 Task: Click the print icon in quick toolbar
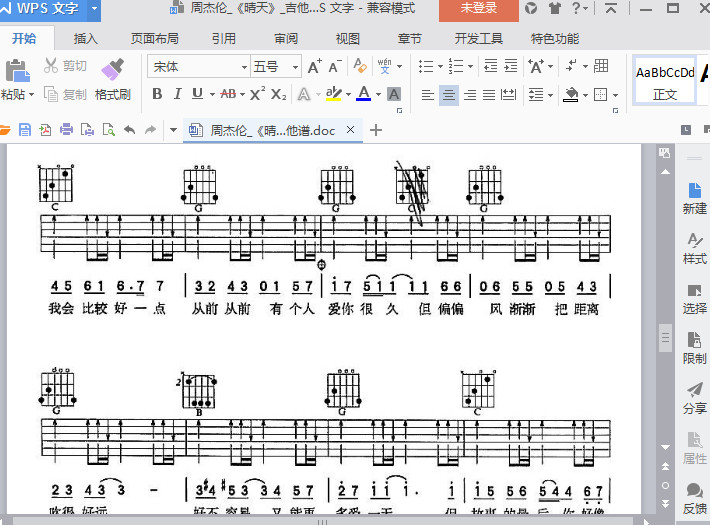(66, 130)
